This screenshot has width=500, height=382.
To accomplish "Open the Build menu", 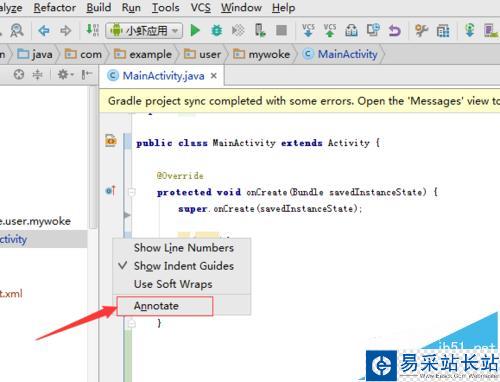I will (98, 7).
